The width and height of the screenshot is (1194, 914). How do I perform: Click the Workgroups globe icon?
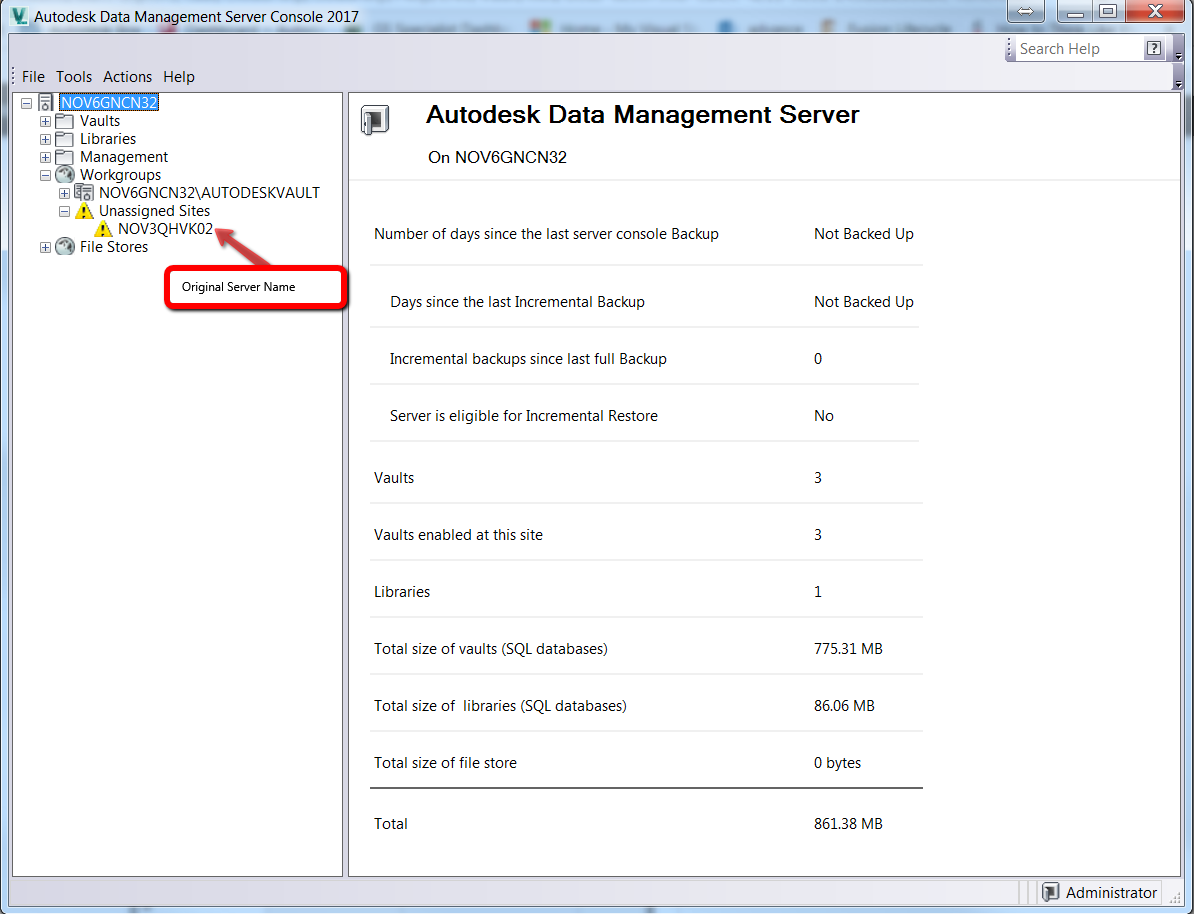[65, 174]
